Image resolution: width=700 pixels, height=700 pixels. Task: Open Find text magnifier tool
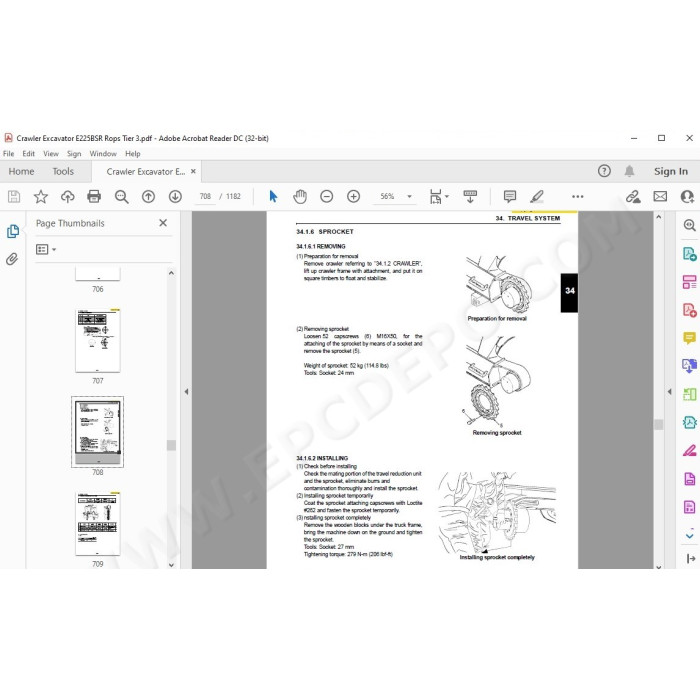121,196
